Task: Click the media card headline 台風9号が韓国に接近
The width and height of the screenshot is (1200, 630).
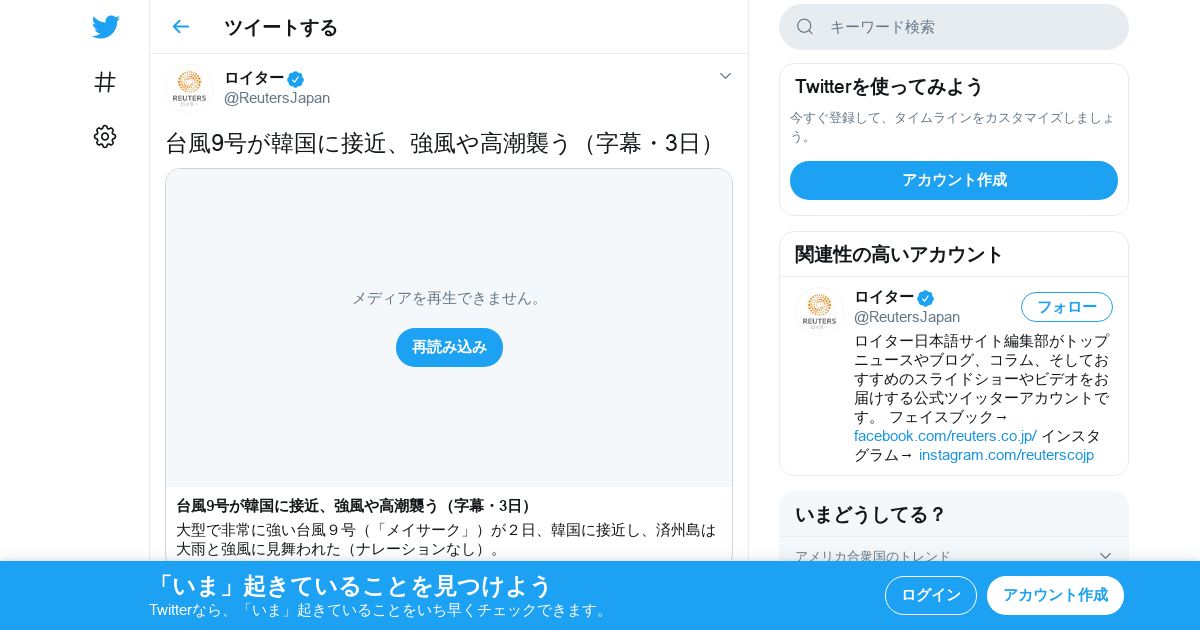Action: pos(356,506)
